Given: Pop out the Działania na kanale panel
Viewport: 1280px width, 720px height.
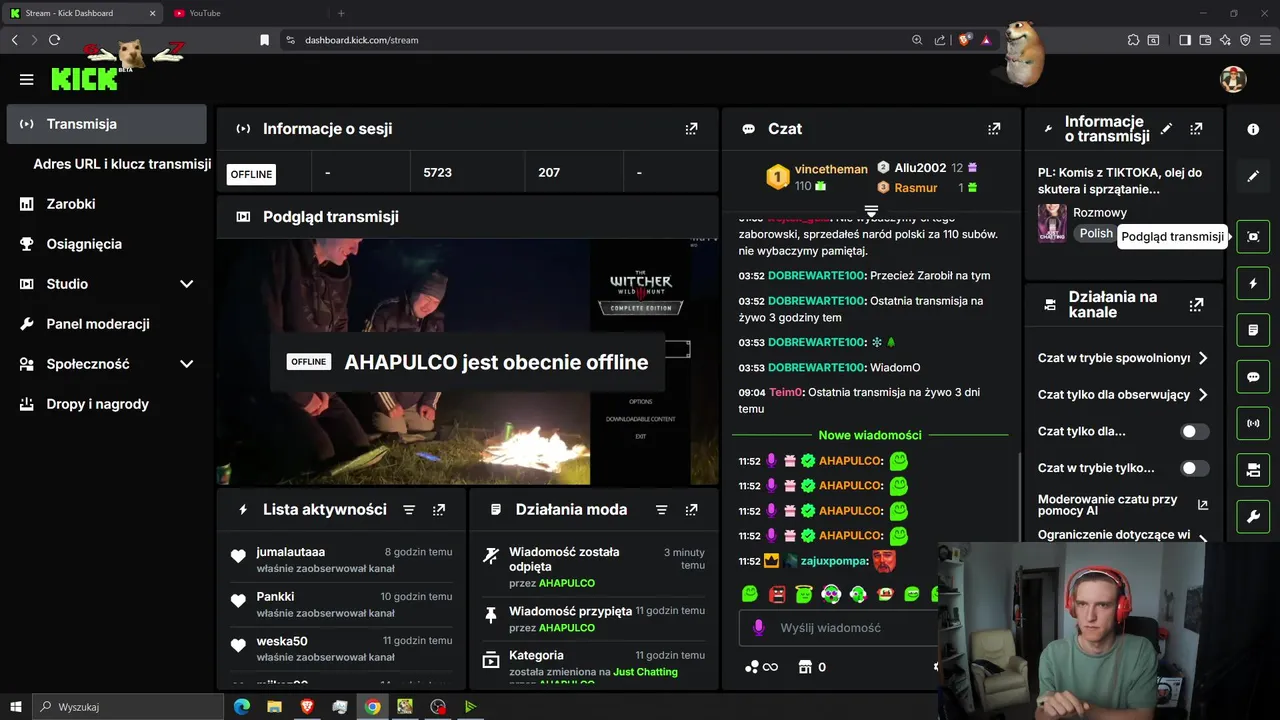Looking at the screenshot, I should [1196, 305].
